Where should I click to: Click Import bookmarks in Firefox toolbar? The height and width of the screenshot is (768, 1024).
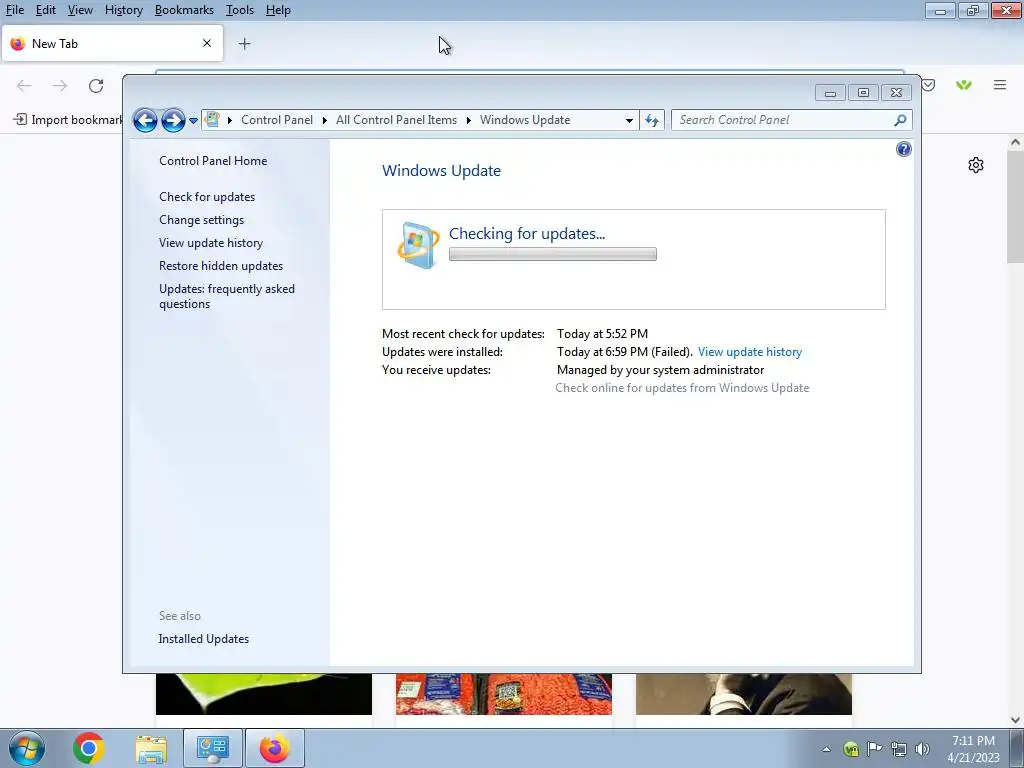[68, 120]
